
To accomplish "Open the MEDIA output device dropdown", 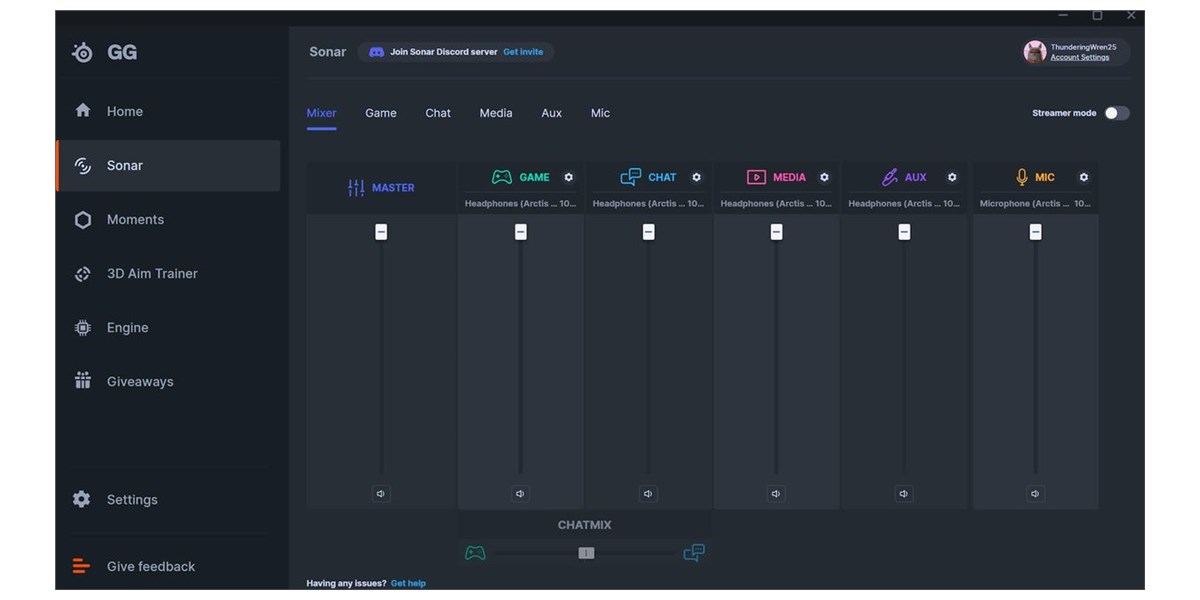I will [x=777, y=203].
